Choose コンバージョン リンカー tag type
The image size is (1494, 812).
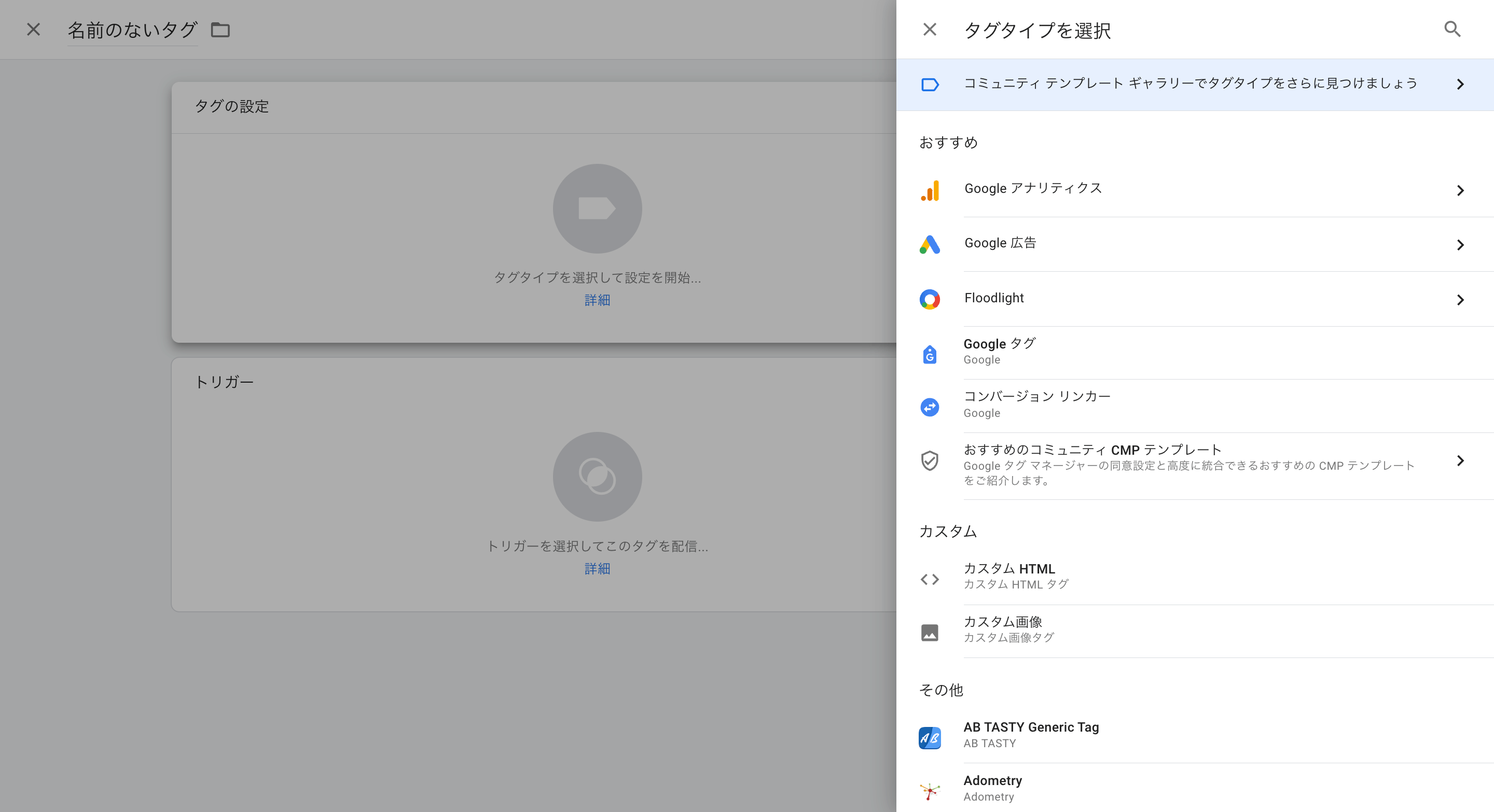[x=1195, y=405]
